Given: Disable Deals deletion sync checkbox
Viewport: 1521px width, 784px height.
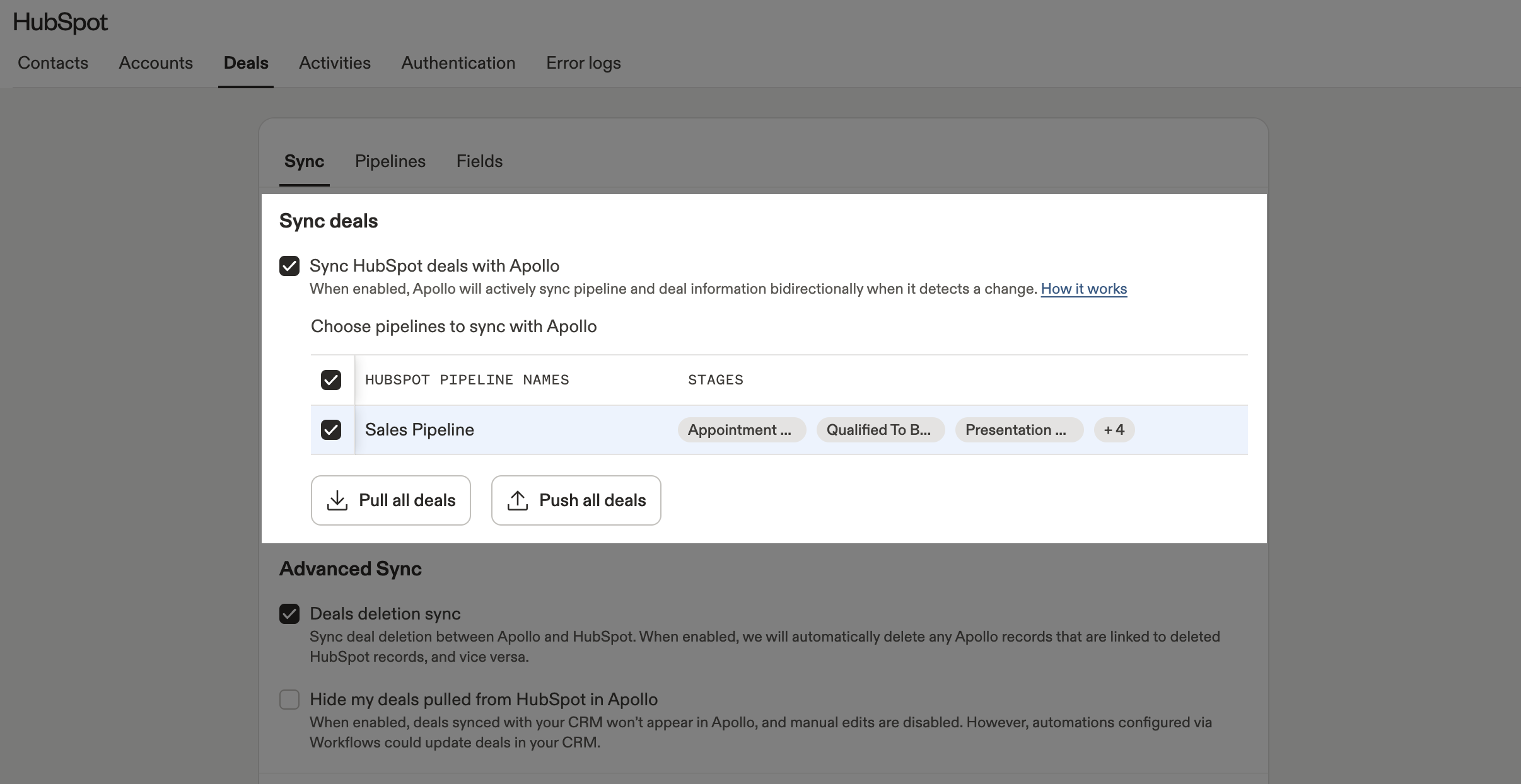Looking at the screenshot, I should pos(289,614).
